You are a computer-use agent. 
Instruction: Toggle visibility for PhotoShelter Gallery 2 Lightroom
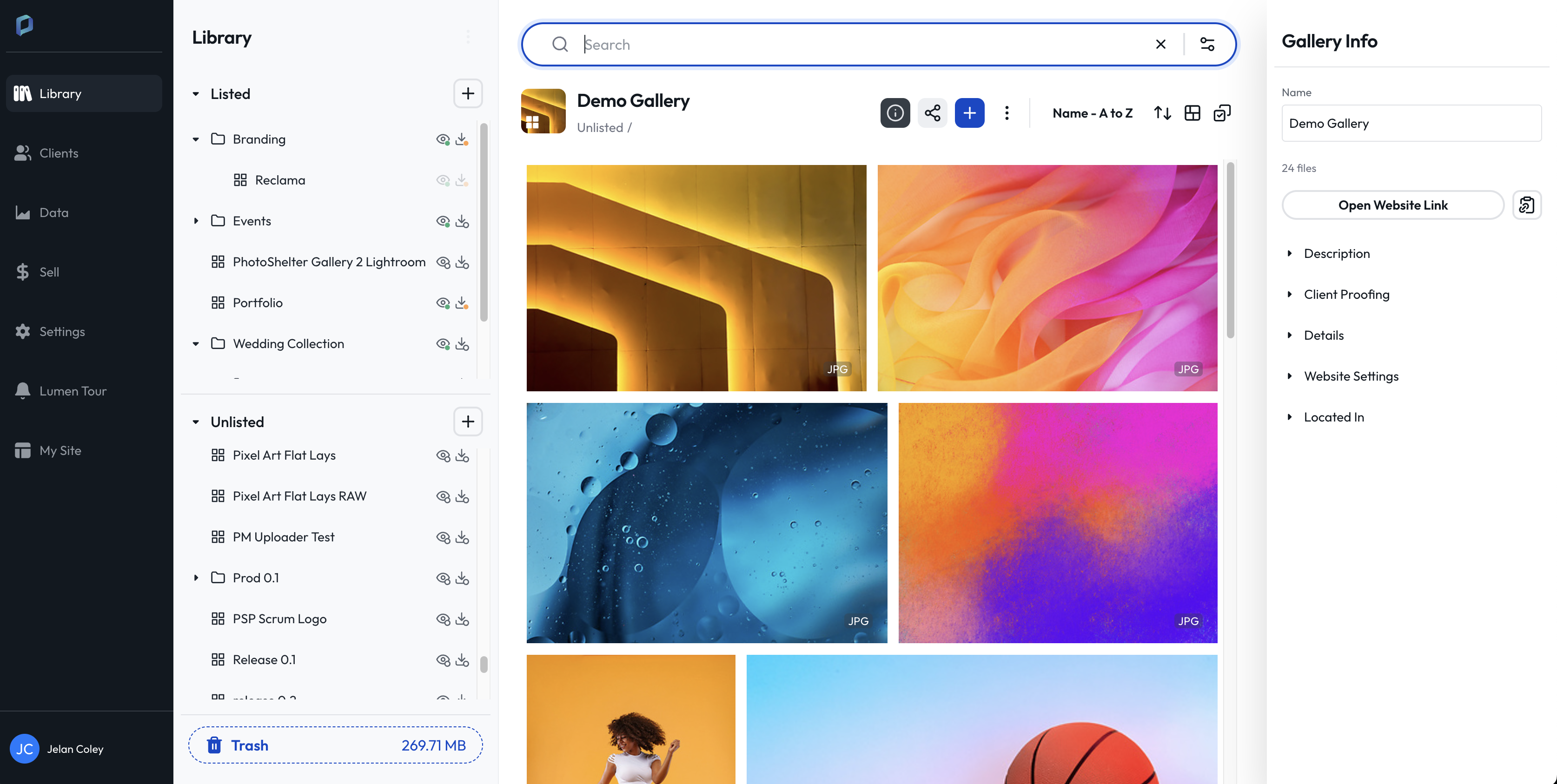tap(443, 262)
